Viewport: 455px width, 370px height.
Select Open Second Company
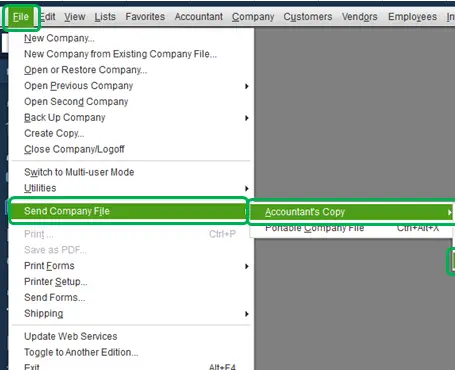[131, 102]
